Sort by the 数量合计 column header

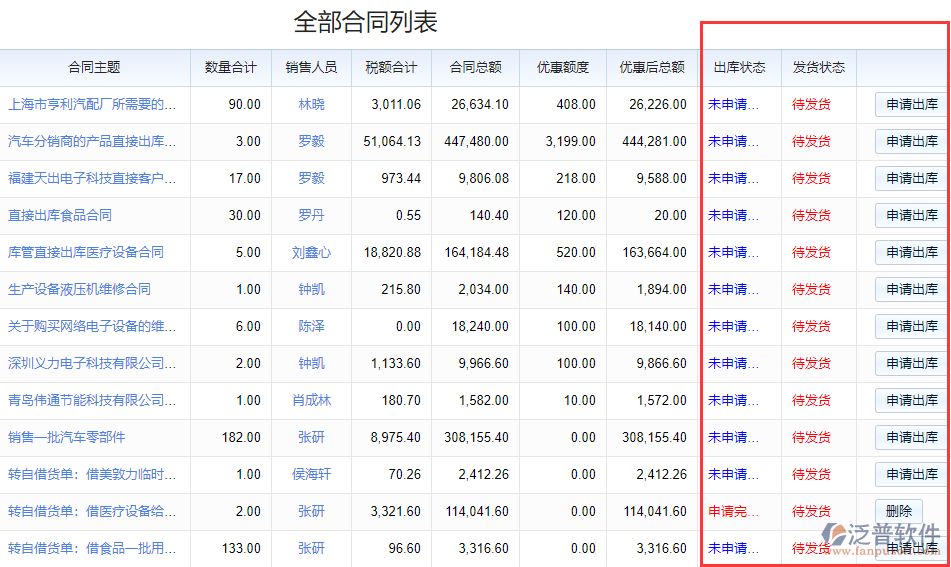coord(230,67)
